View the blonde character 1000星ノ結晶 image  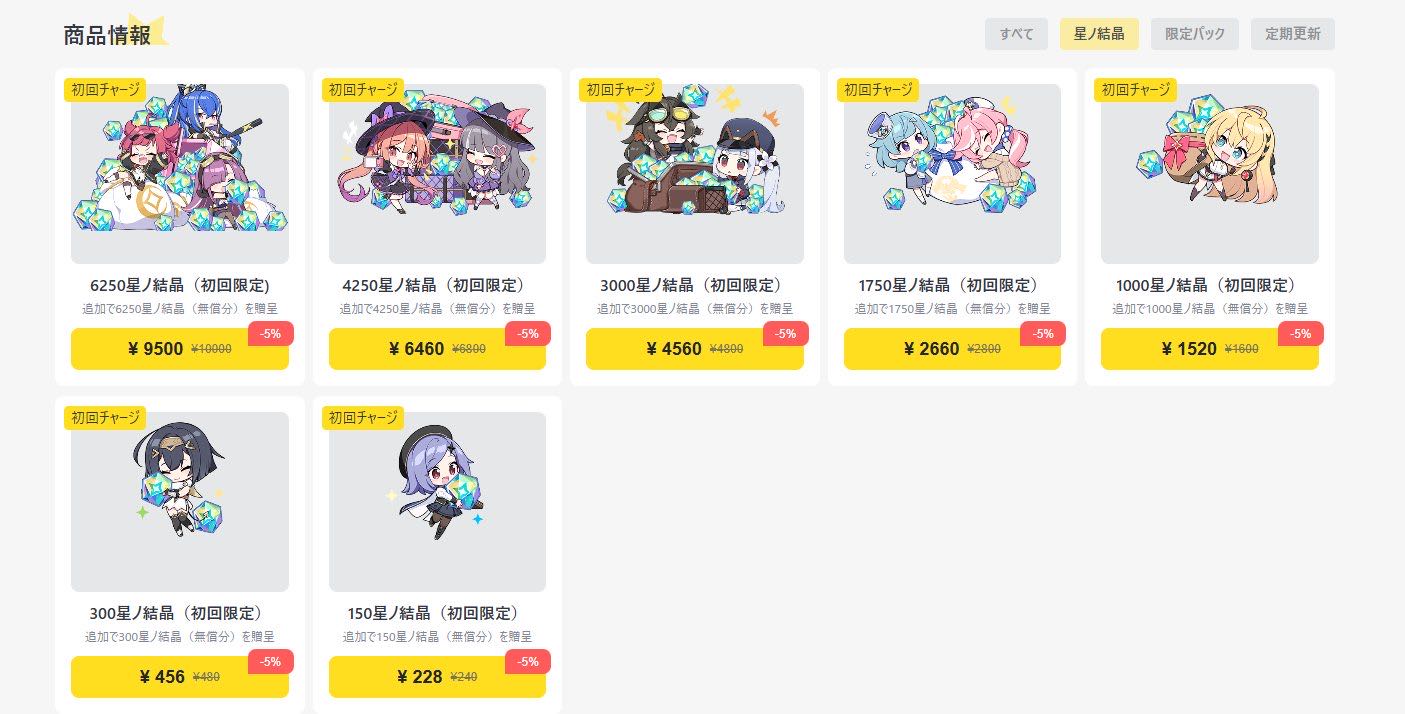pos(1210,174)
